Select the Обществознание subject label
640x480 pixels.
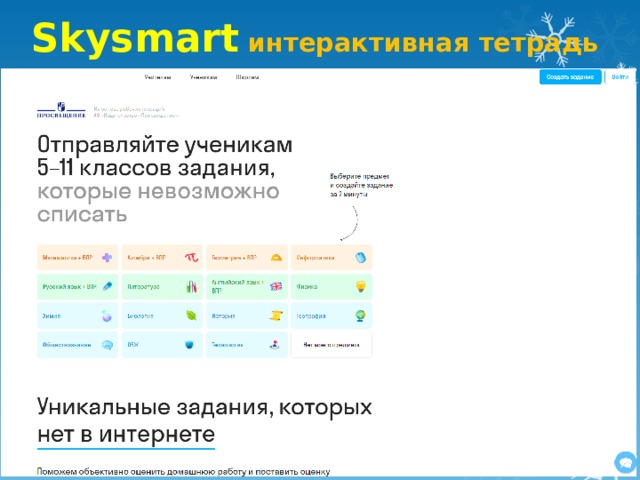coord(67,345)
